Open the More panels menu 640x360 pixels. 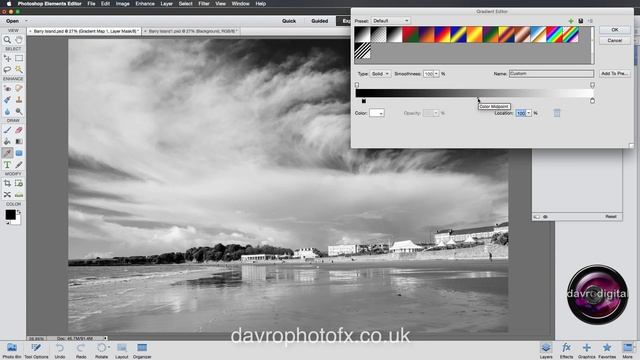tap(627, 350)
